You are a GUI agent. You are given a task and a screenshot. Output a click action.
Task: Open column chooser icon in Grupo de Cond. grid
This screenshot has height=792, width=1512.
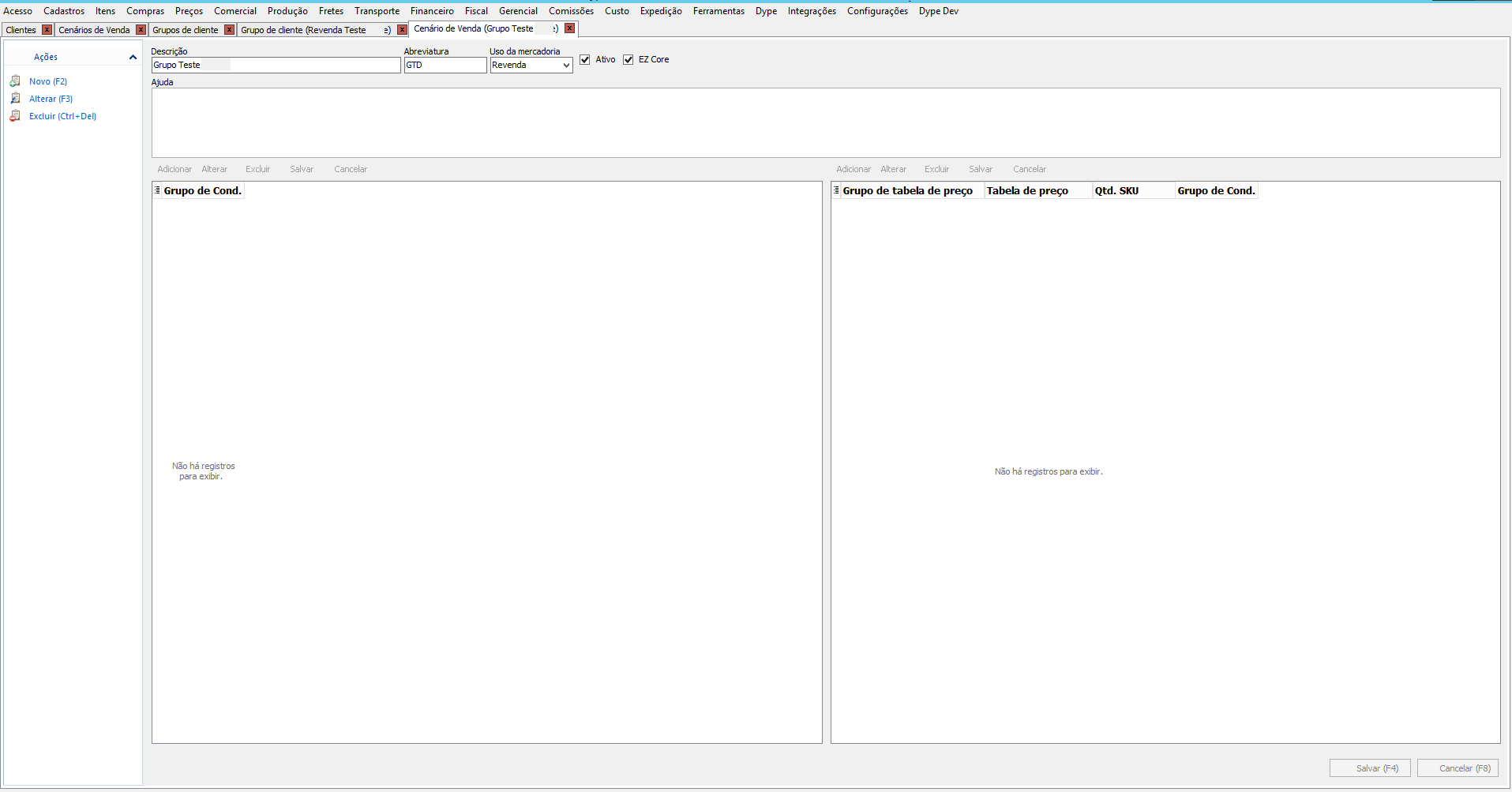pos(158,190)
